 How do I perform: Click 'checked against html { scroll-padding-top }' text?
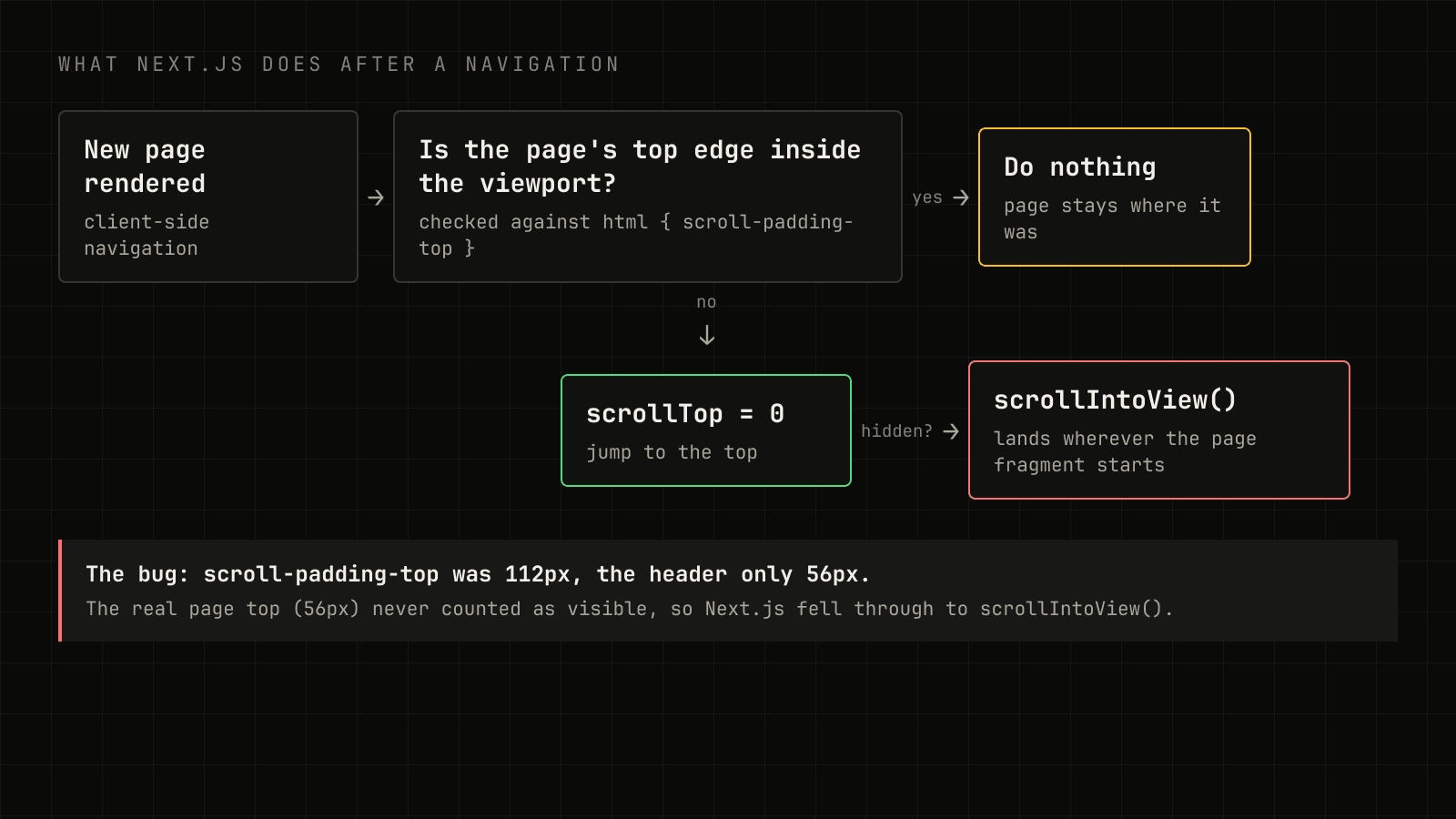[x=636, y=235]
